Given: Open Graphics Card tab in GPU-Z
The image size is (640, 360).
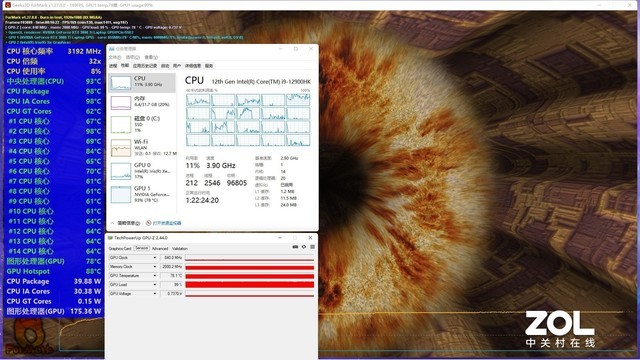Looking at the screenshot, I should [x=120, y=249].
